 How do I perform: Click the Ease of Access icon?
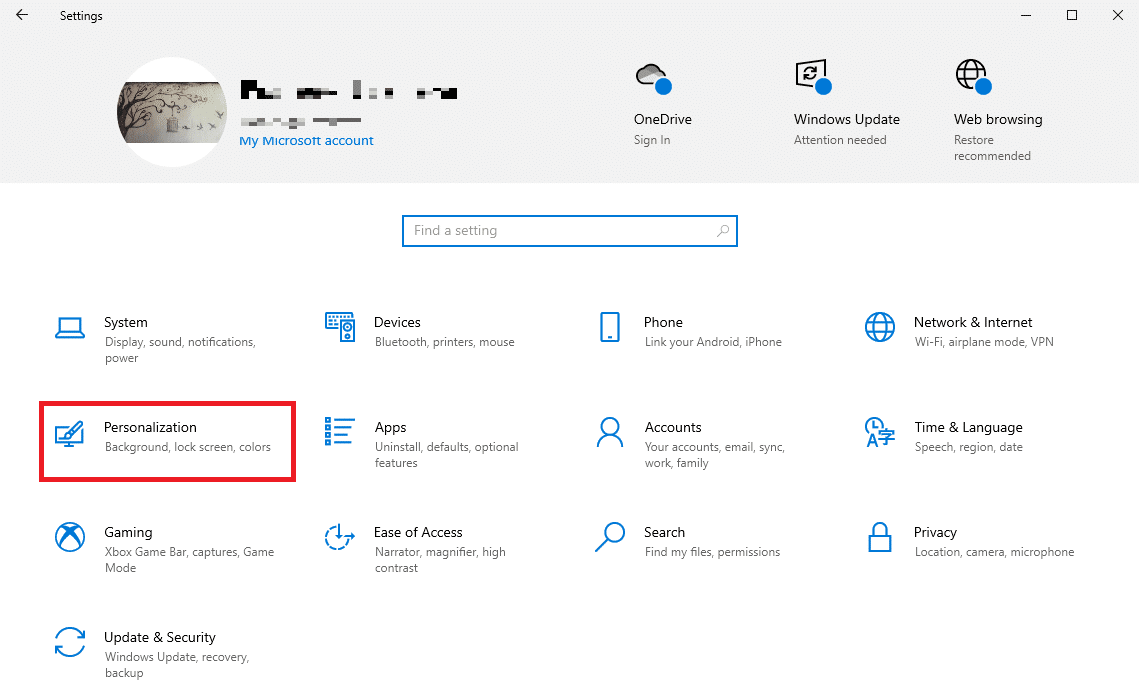[x=340, y=537]
